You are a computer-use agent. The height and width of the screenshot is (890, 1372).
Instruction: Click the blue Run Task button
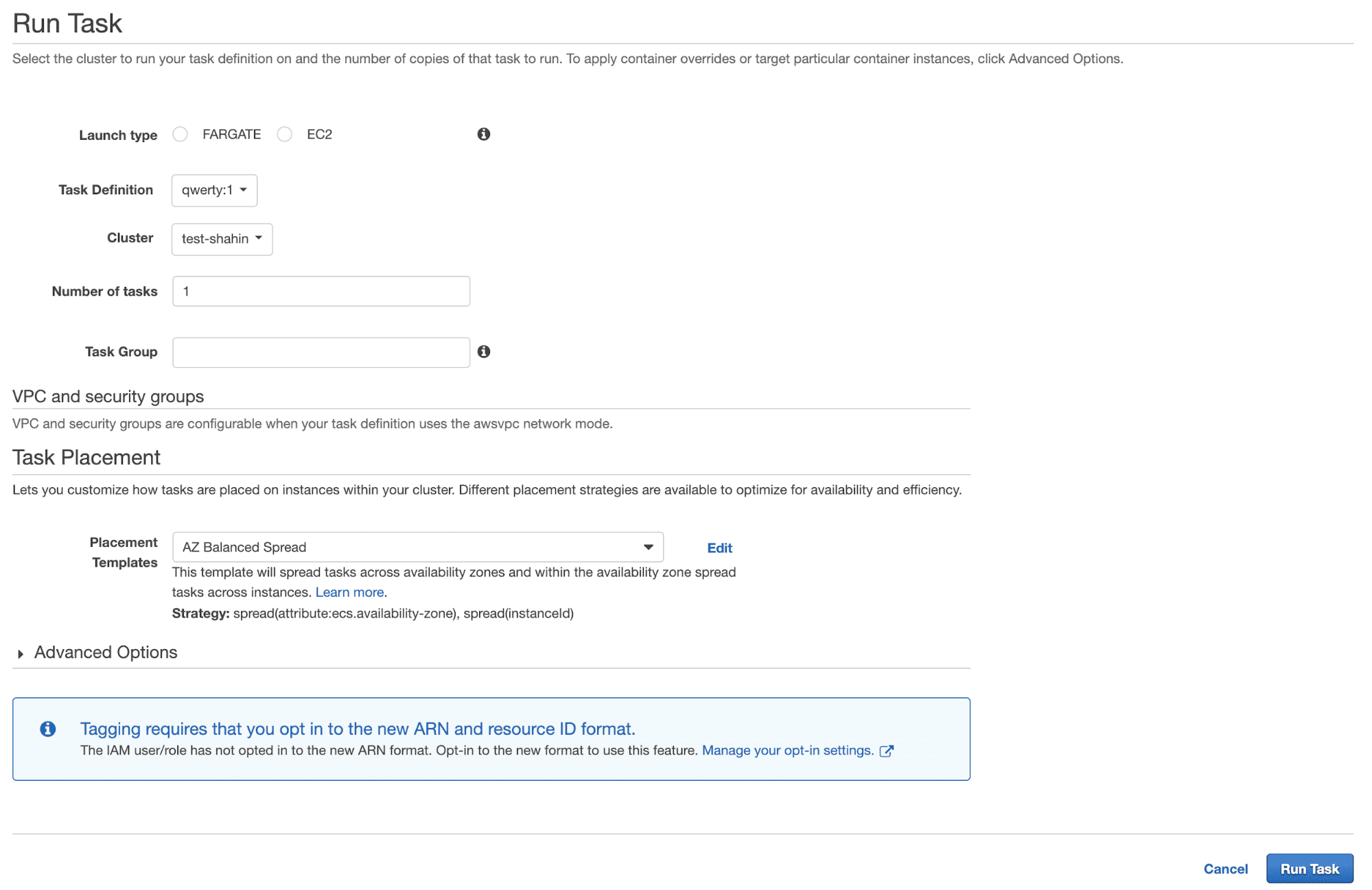(1309, 869)
